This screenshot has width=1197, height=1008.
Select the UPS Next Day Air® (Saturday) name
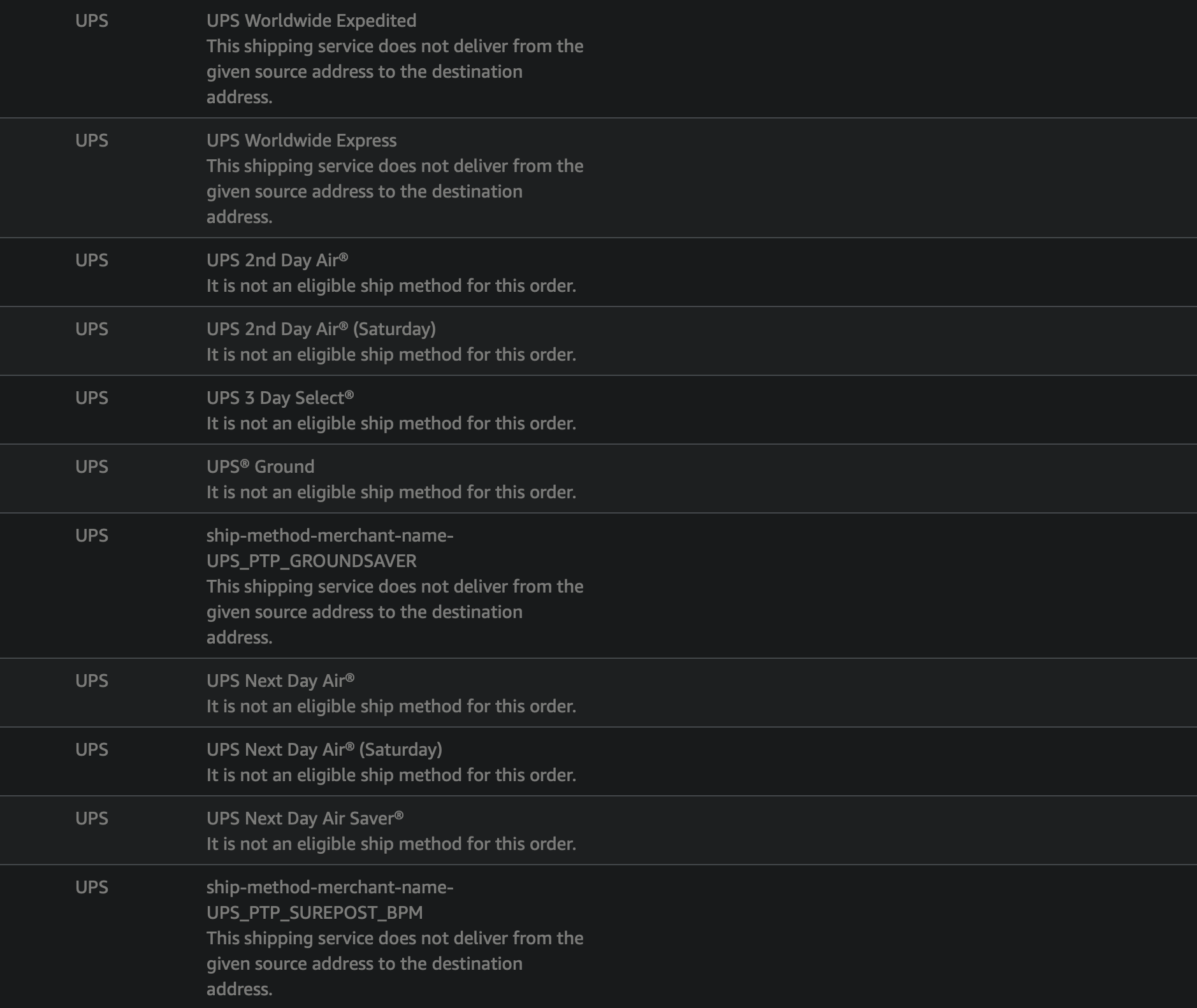(324, 750)
